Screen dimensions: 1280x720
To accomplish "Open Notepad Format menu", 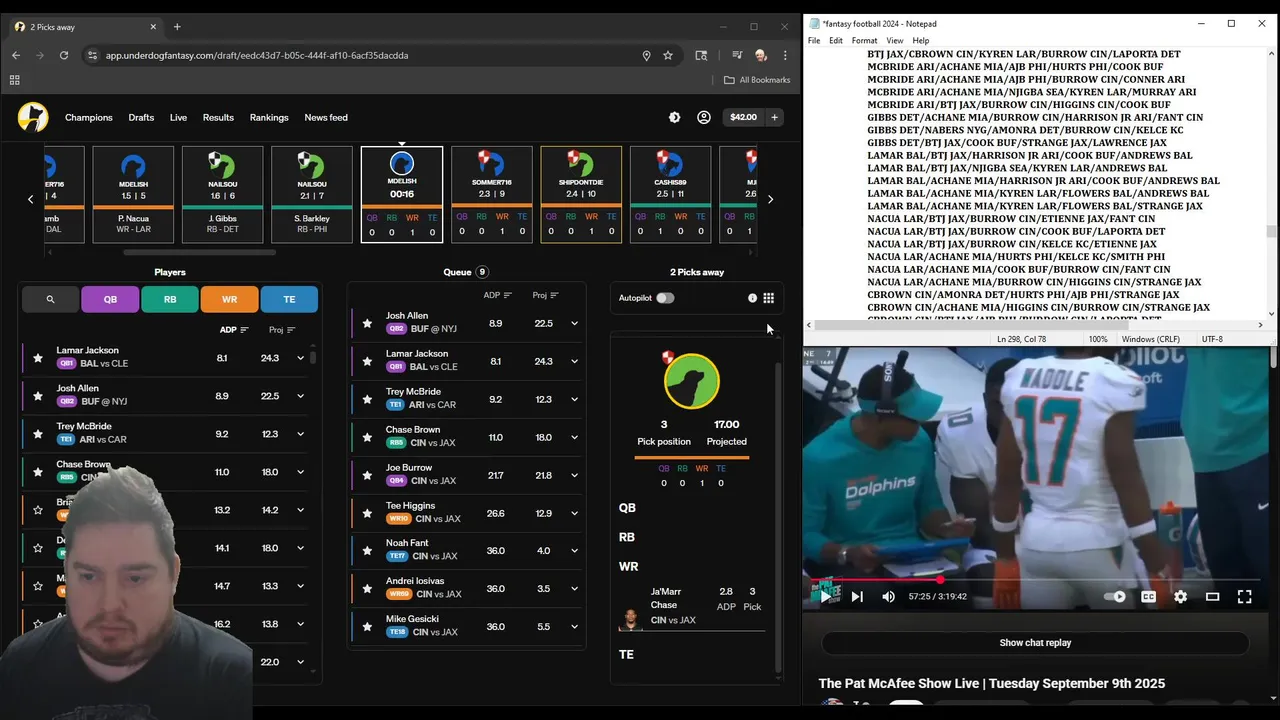I will click(x=864, y=41).
